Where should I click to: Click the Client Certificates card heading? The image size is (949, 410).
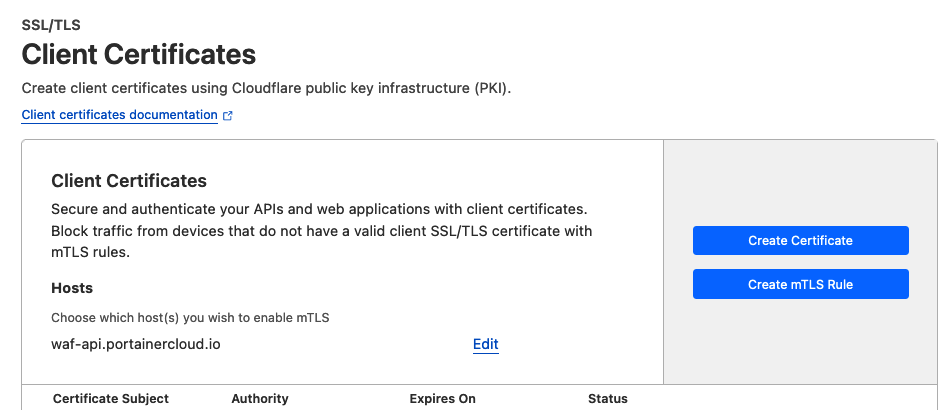point(129,180)
